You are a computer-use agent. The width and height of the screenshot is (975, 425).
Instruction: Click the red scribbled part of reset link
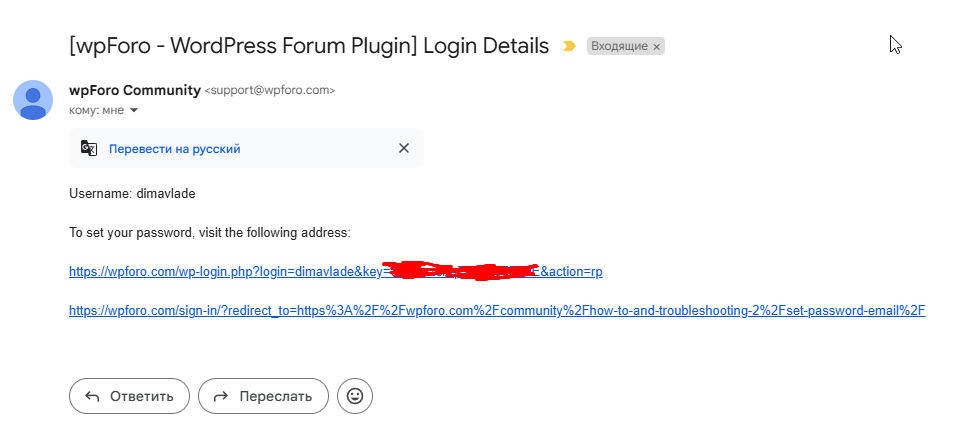(460, 271)
